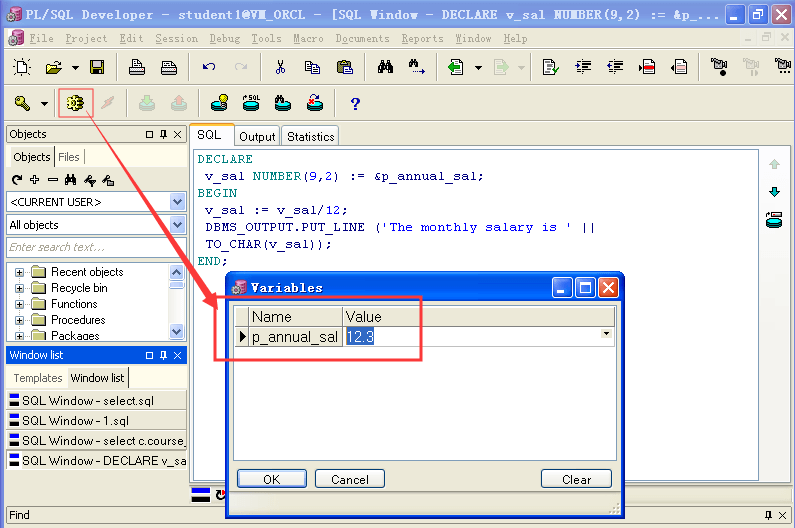Open the Macro menu

click(x=308, y=39)
